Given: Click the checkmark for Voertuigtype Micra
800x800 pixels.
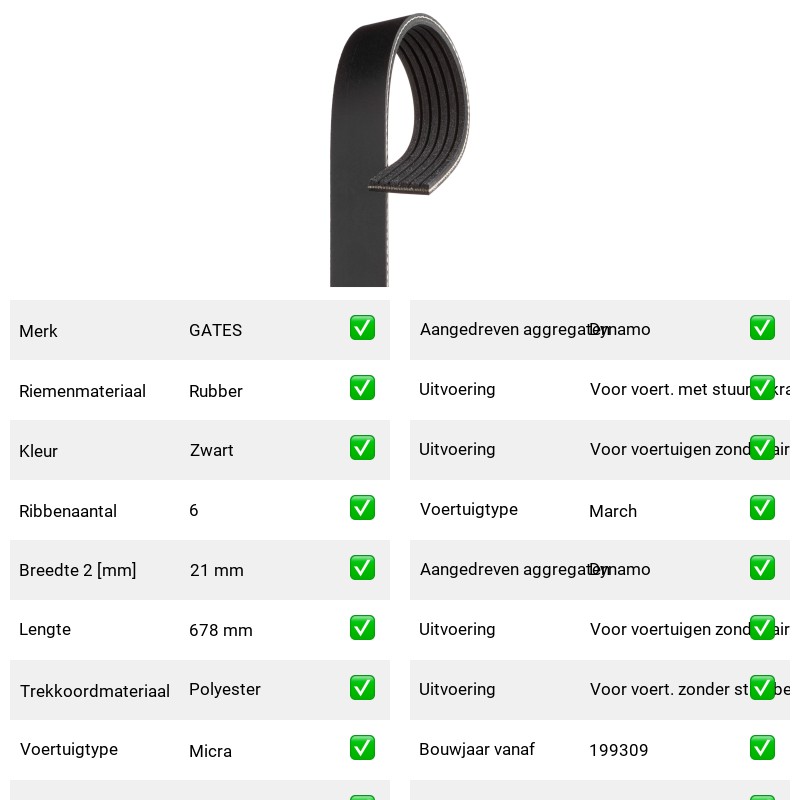Looking at the screenshot, I should click(362, 747).
